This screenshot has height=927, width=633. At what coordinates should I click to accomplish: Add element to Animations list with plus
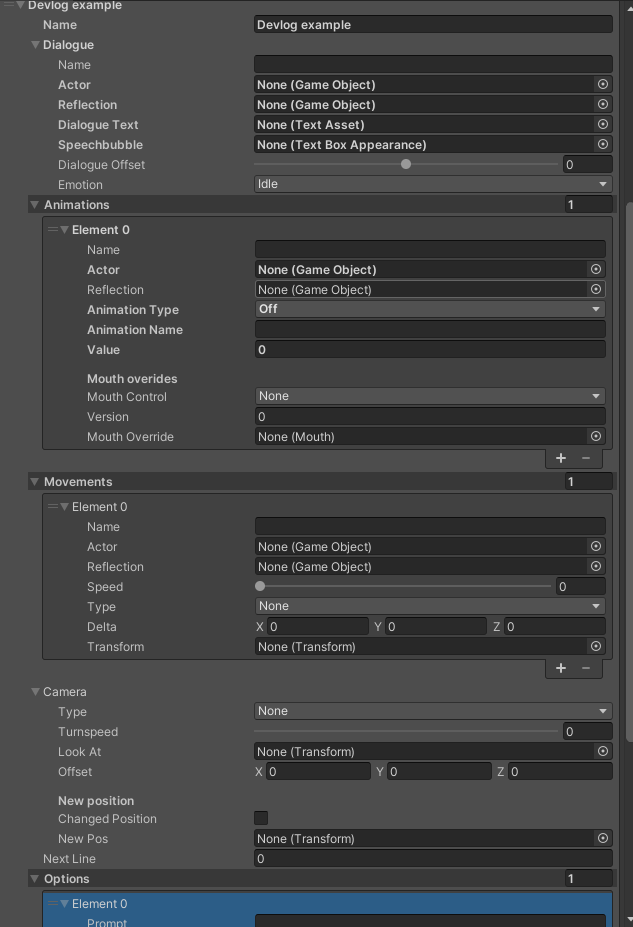[x=561, y=458]
